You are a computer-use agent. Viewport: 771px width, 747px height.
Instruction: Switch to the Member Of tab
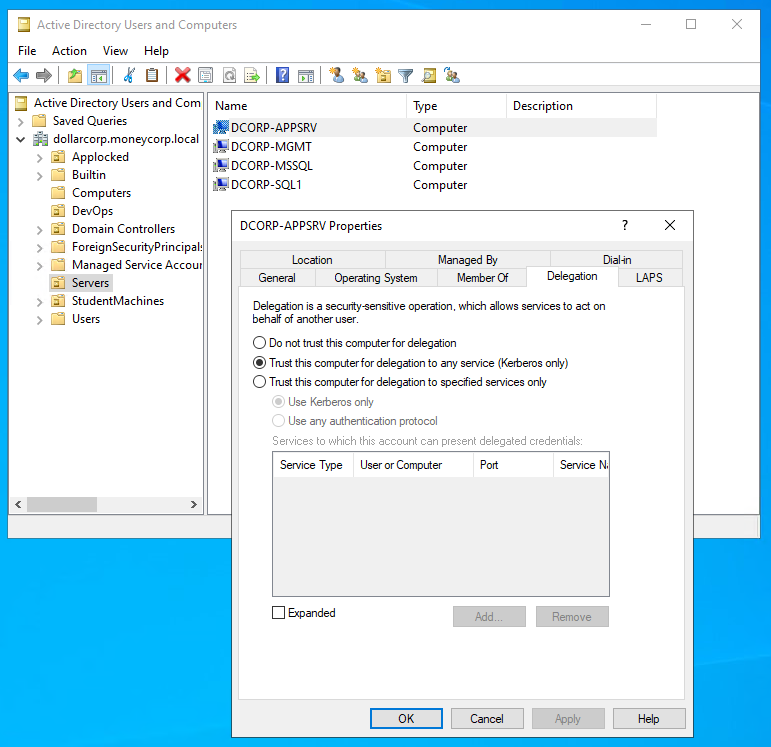pyautogui.click(x=482, y=278)
